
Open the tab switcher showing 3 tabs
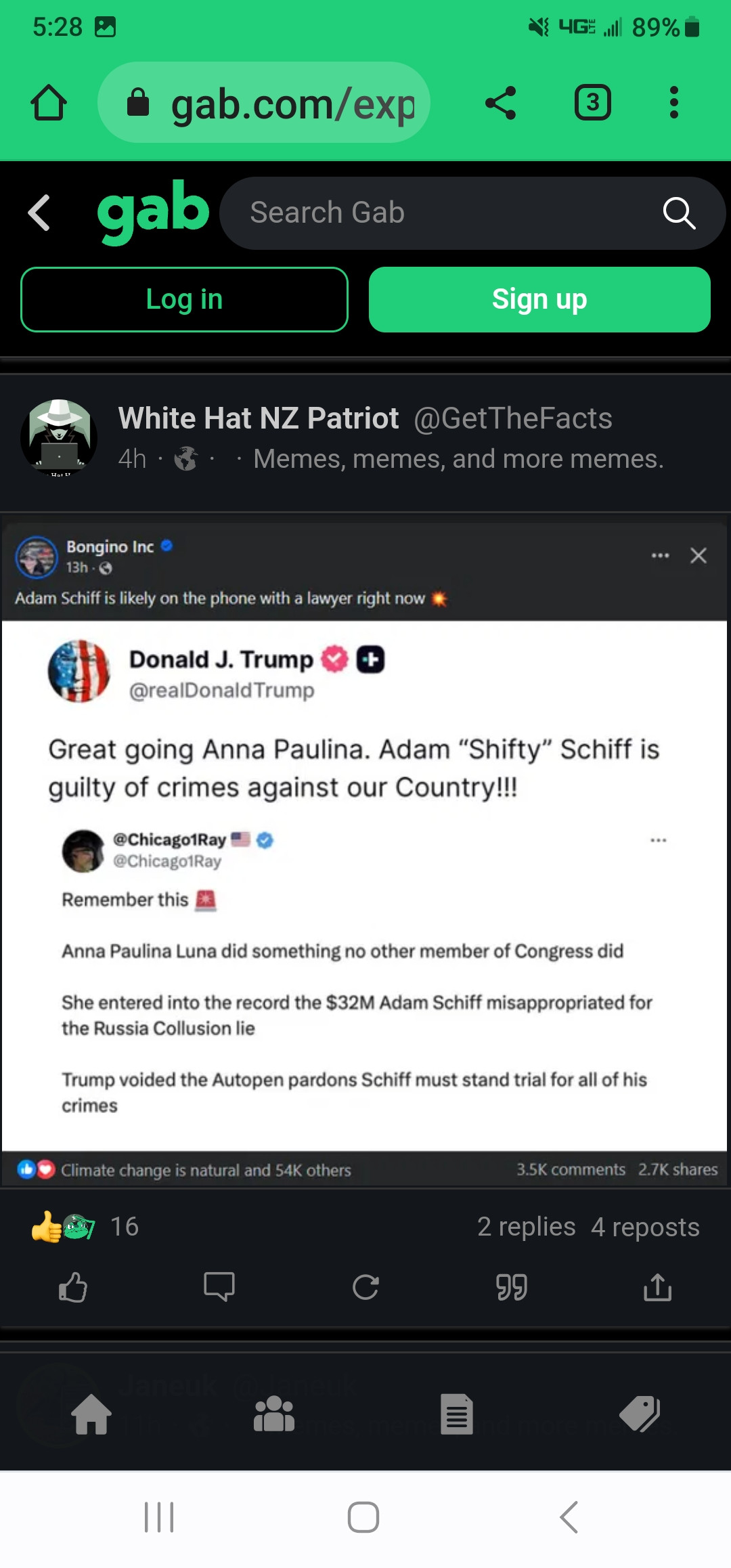coord(592,103)
